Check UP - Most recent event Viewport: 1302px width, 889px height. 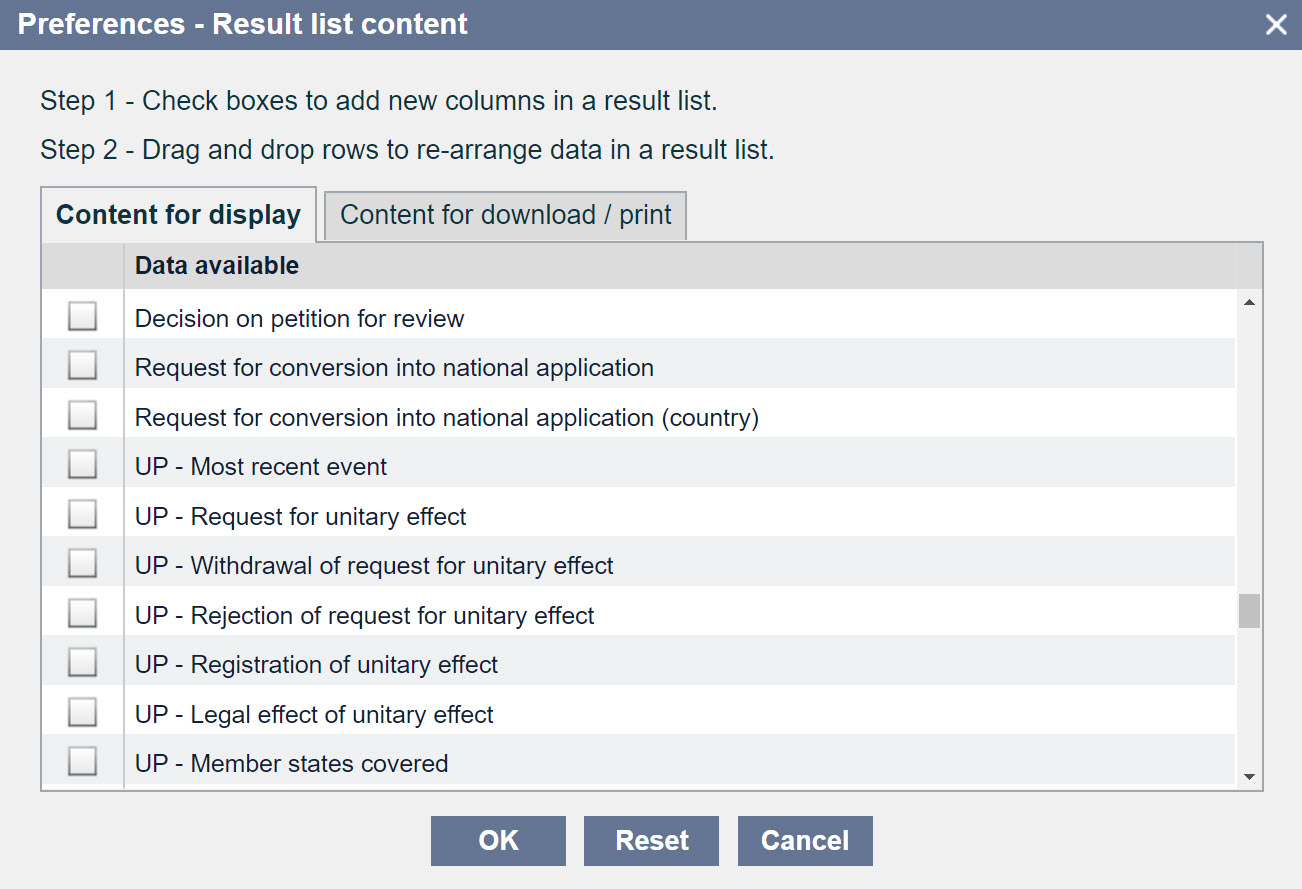click(82, 466)
